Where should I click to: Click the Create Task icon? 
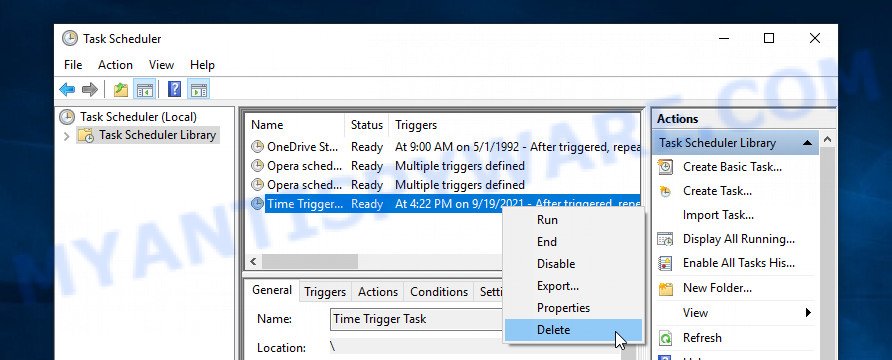[x=665, y=191]
